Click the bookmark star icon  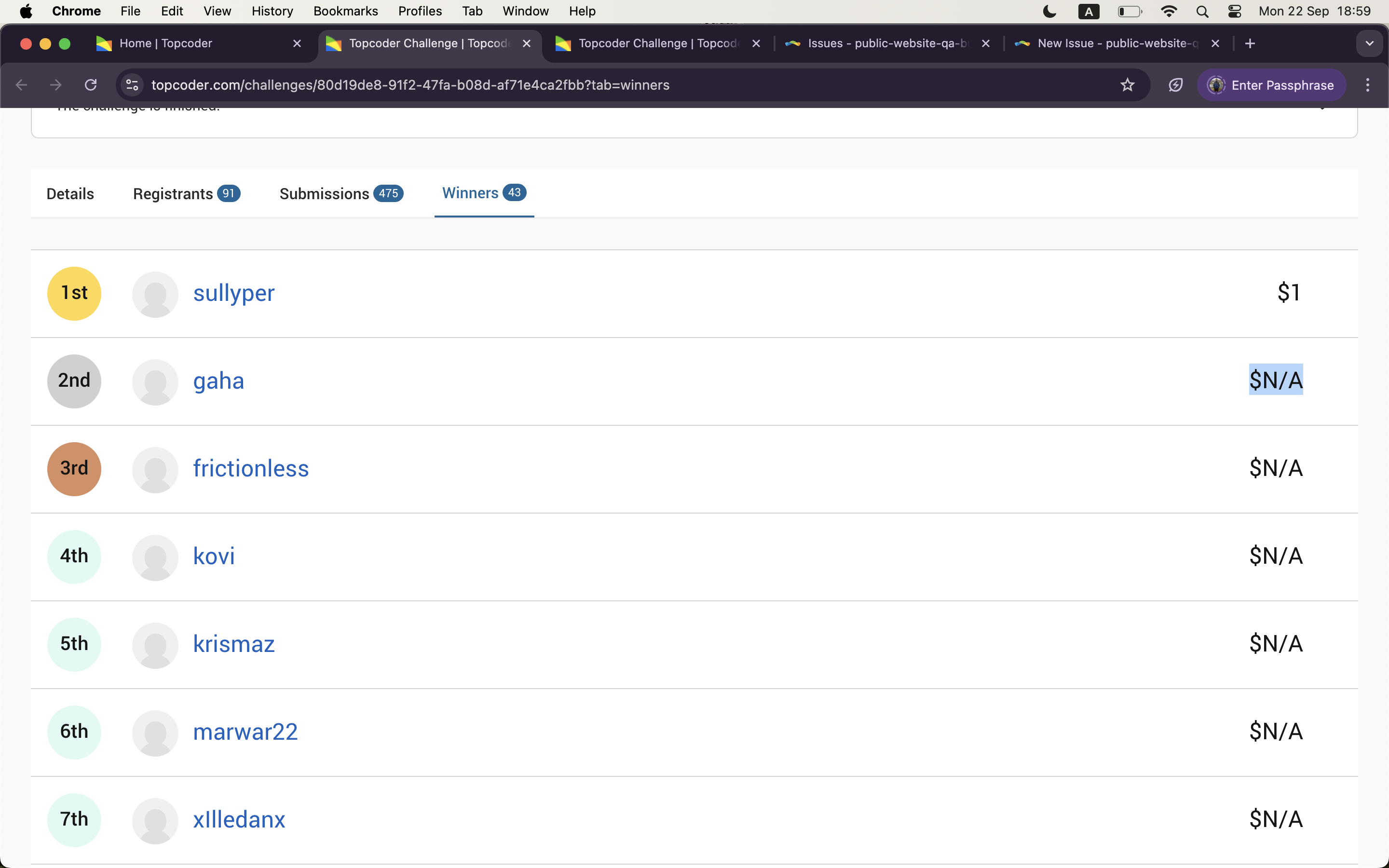(1127, 85)
